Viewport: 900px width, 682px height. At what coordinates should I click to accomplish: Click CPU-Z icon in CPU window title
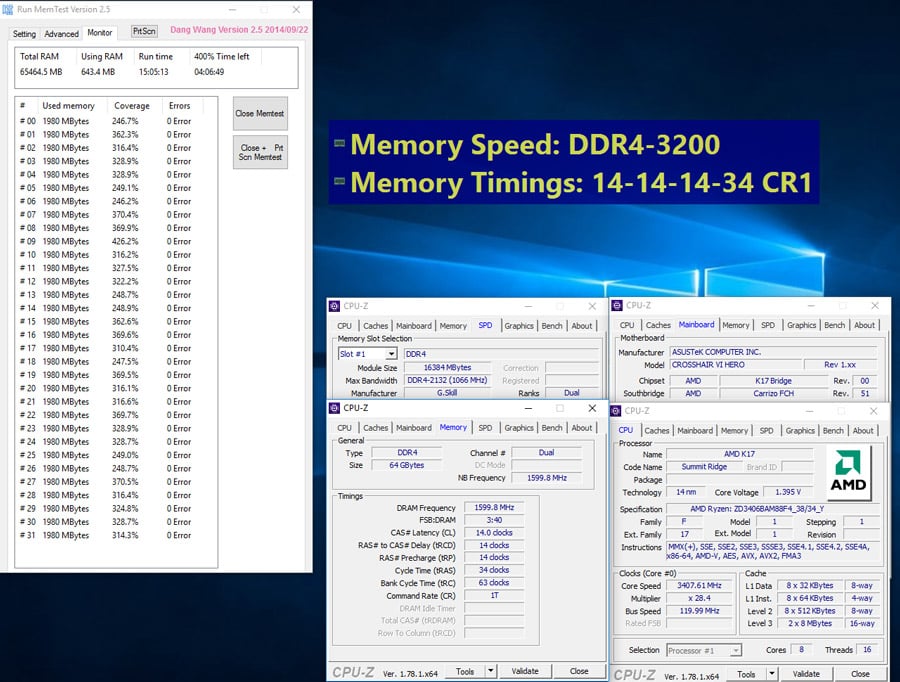click(616, 411)
